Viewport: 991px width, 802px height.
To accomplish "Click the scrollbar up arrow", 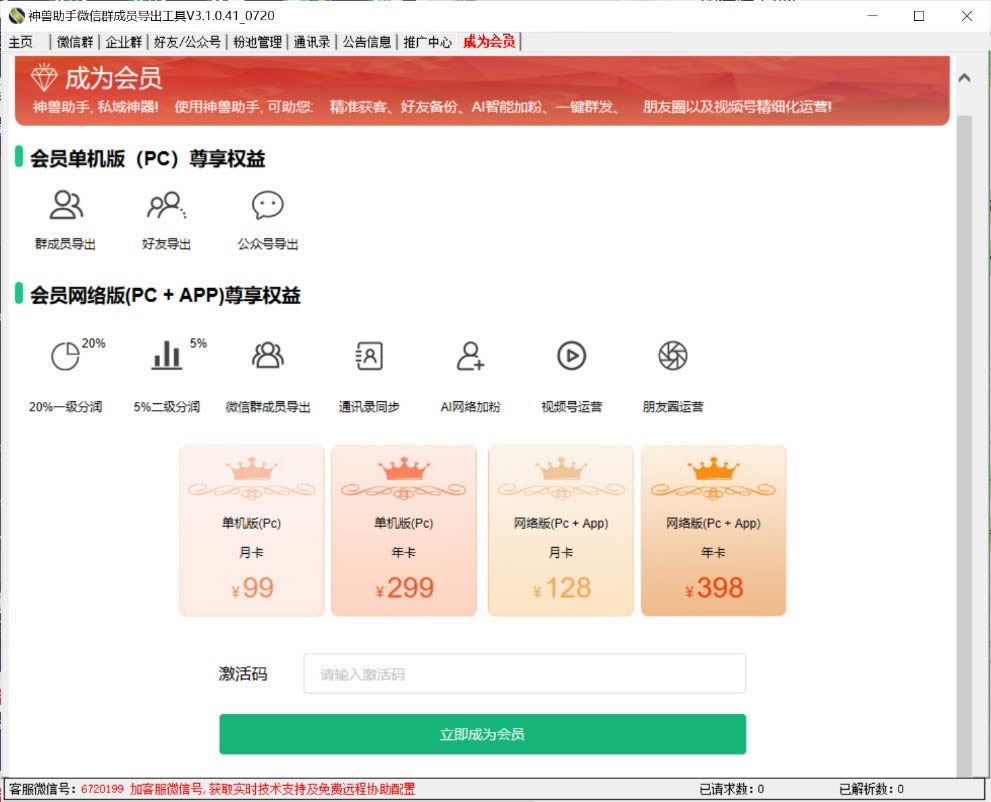I will 964,78.
